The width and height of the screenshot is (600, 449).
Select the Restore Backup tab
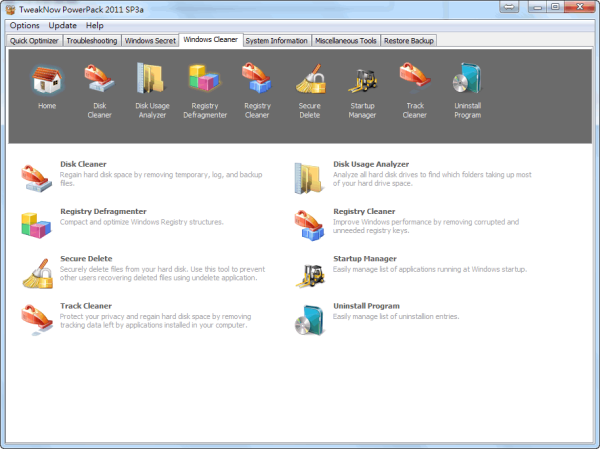[x=409, y=41]
